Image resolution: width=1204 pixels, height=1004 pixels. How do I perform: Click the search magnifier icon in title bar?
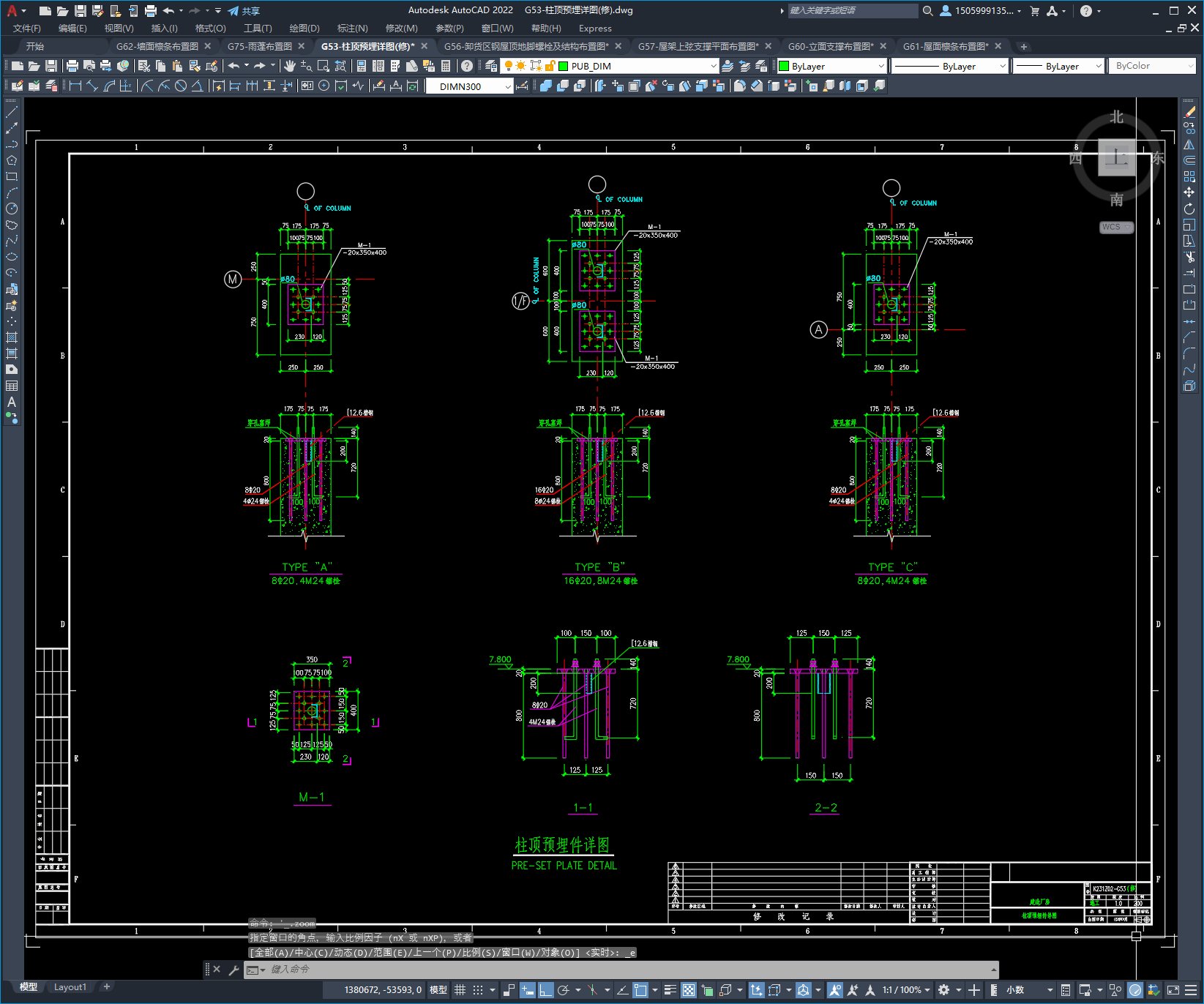[x=927, y=11]
